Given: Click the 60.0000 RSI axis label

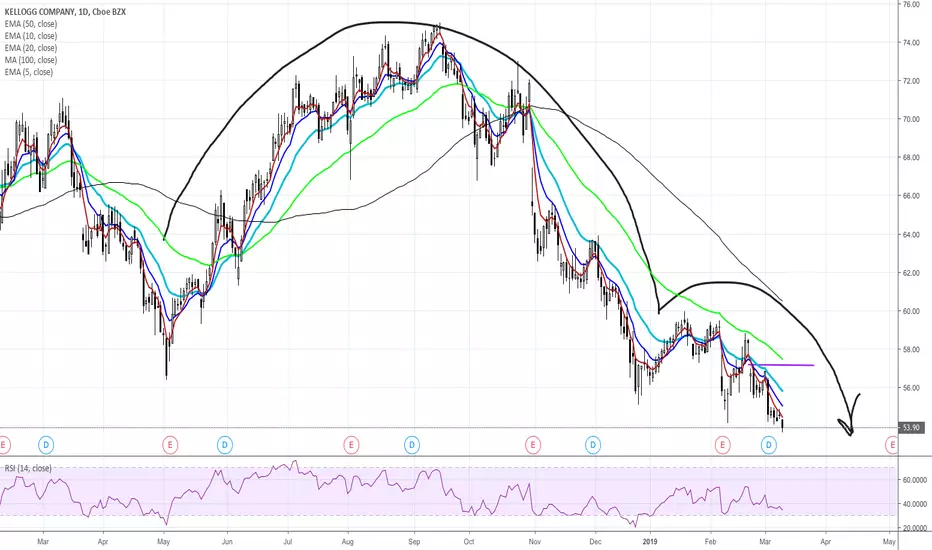Looking at the screenshot, I should pyautogui.click(x=915, y=480).
